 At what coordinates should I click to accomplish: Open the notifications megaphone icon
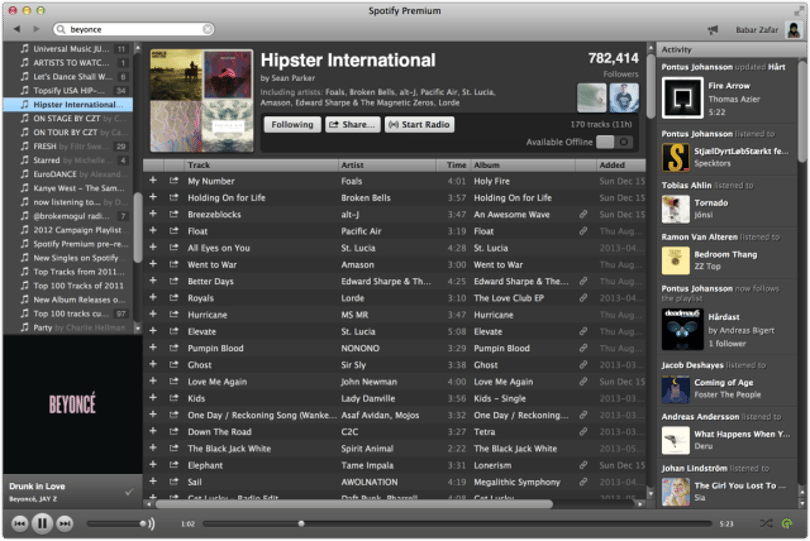tap(713, 30)
